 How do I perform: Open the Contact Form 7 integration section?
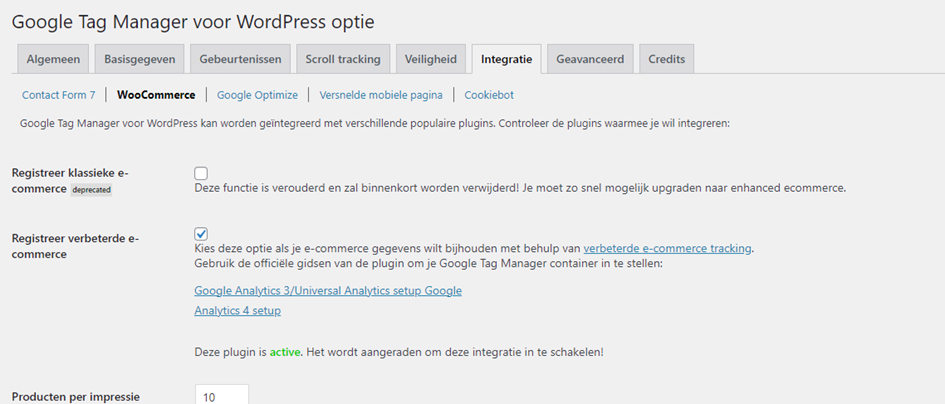pos(59,95)
